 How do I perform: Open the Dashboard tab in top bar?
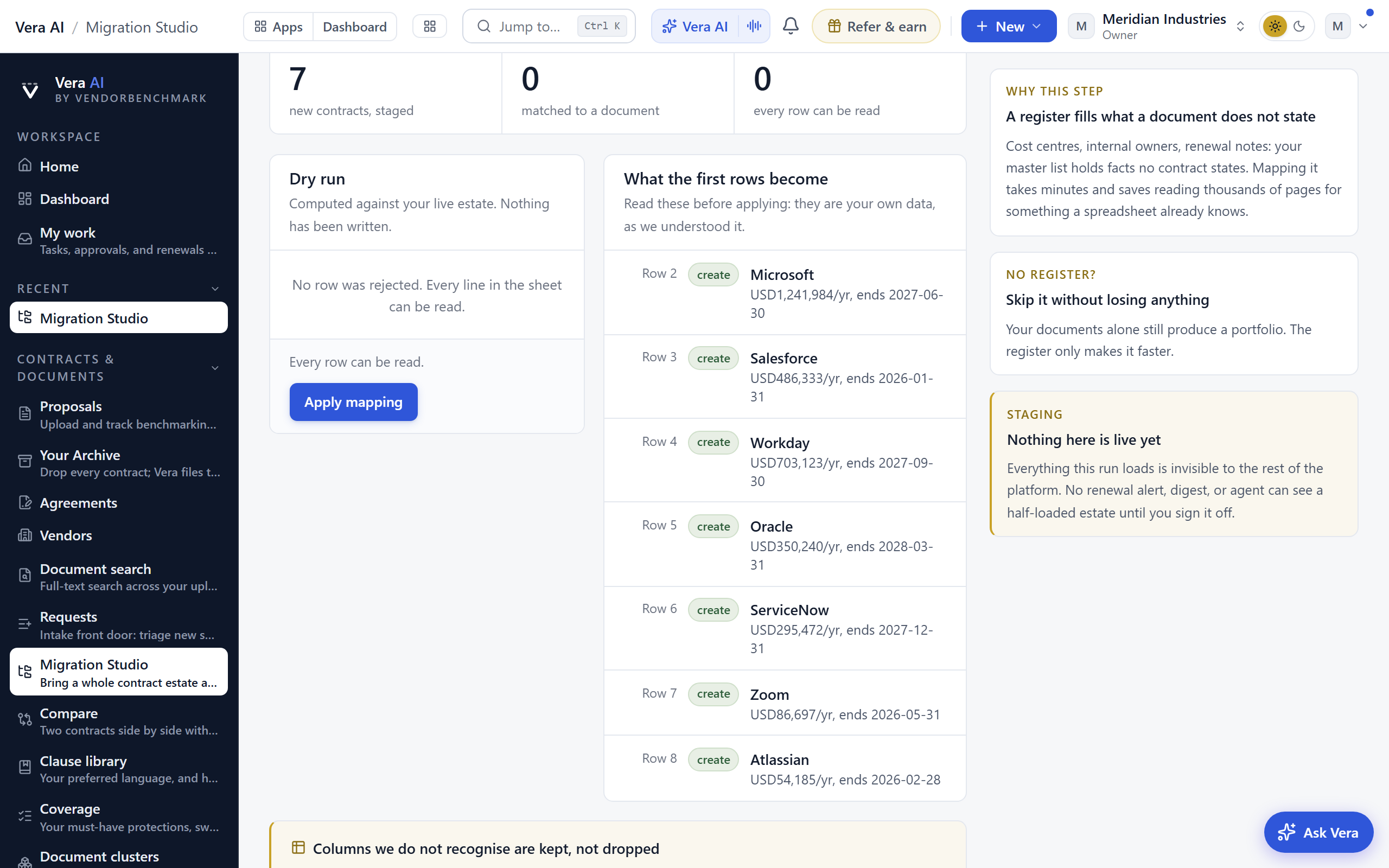(355, 27)
